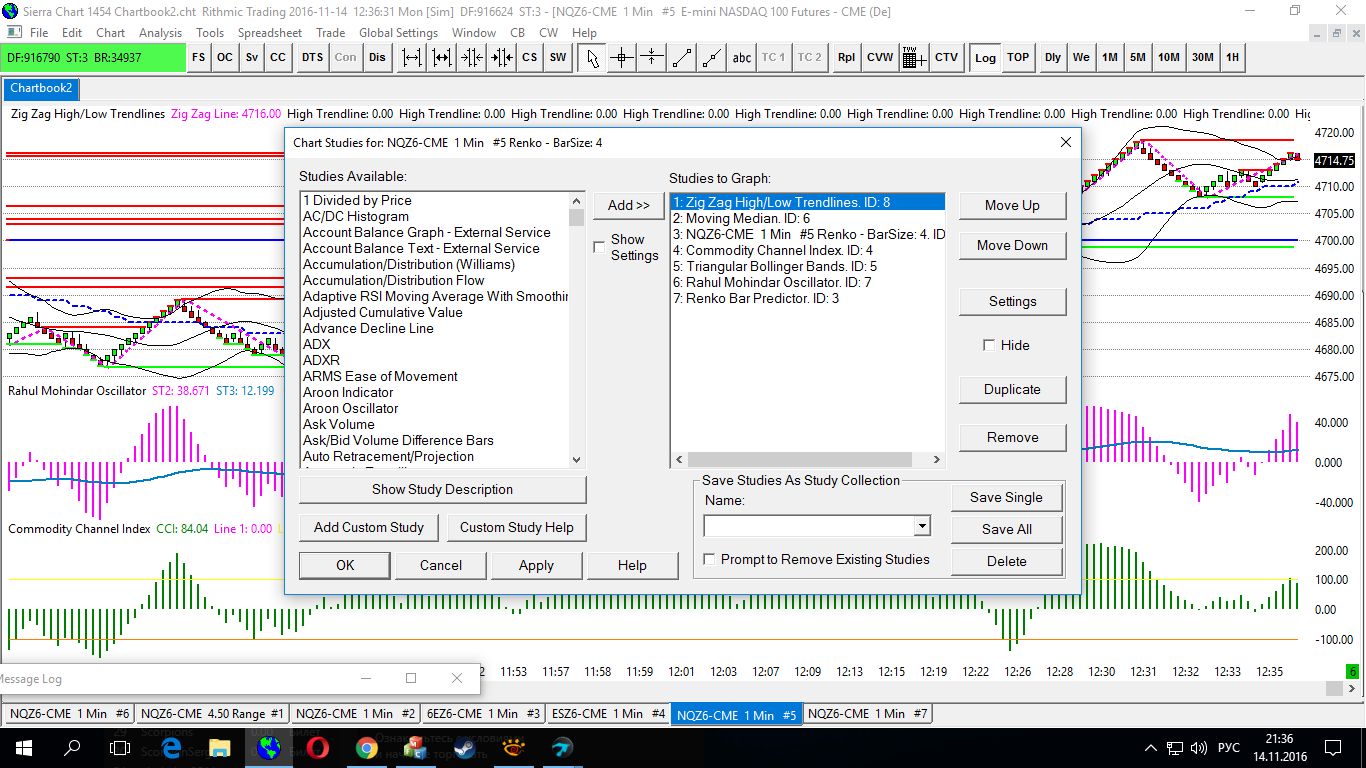
Task: Select ADX in Studies Available list
Action: pos(435,344)
